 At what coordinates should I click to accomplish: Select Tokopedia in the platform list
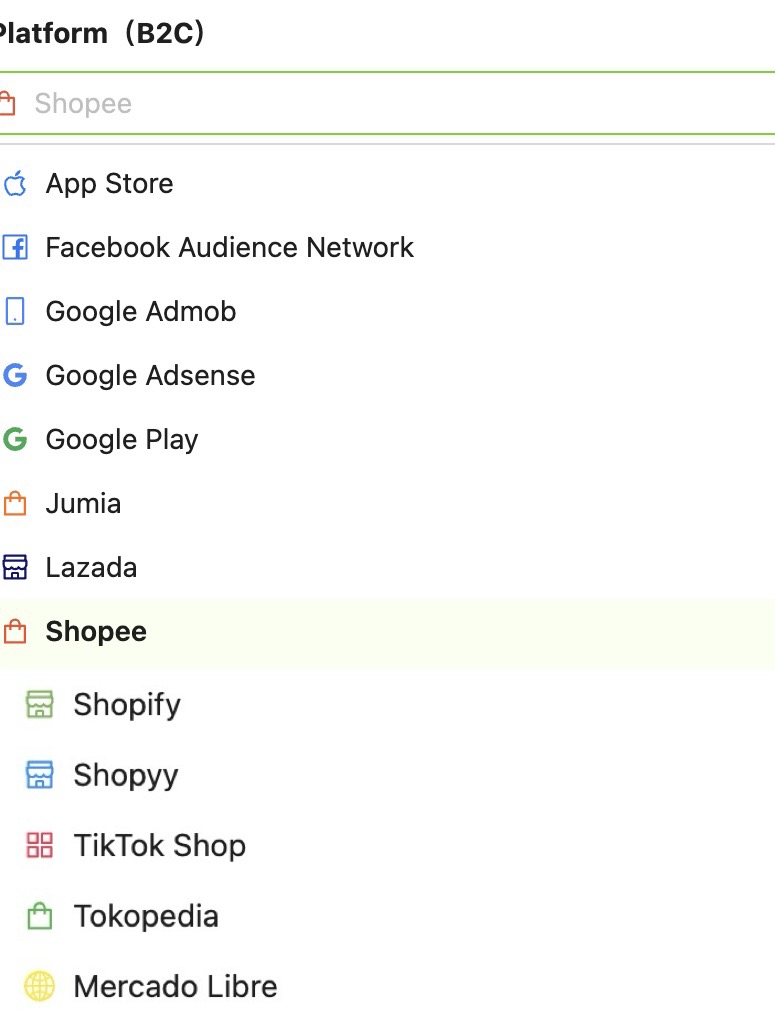coord(146,917)
